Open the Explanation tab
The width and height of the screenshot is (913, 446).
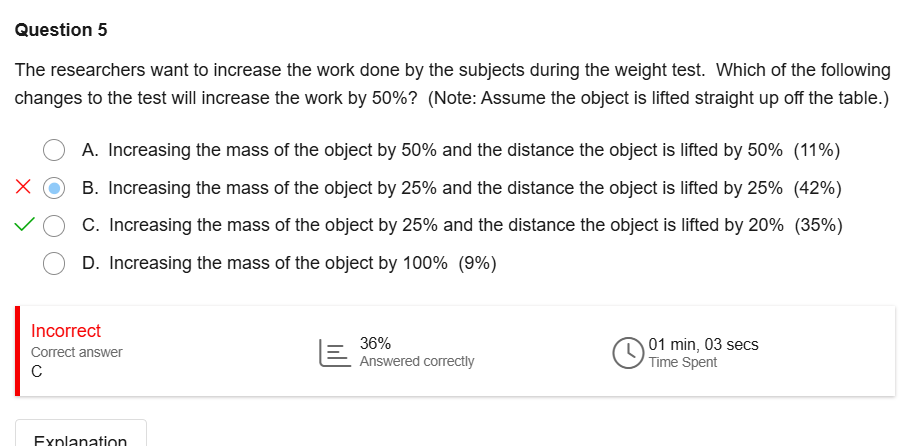click(x=80, y=438)
